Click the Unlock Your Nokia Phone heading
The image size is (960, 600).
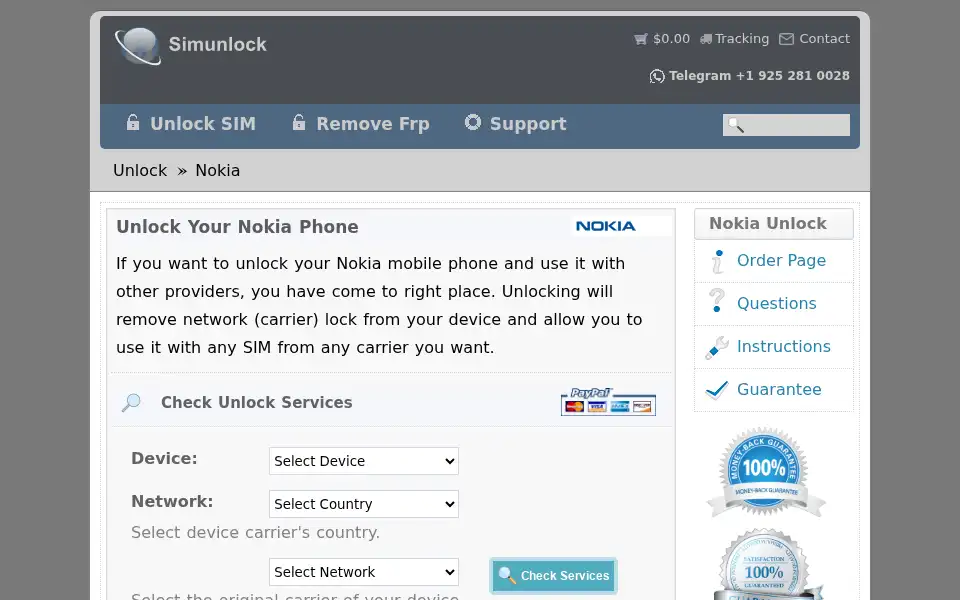[237, 227]
